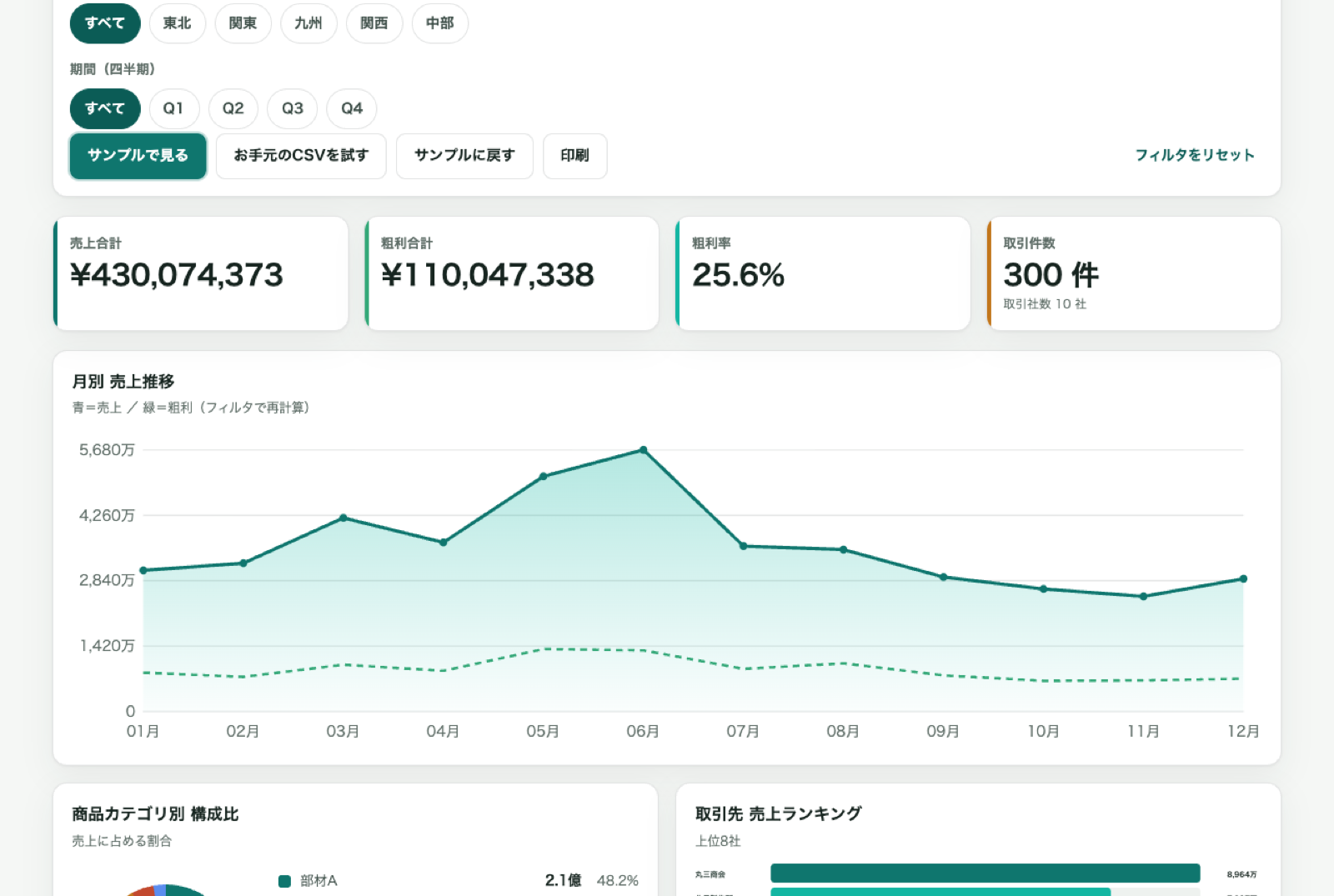Click the 粗利合計 ¥110,047,338 value

[488, 275]
